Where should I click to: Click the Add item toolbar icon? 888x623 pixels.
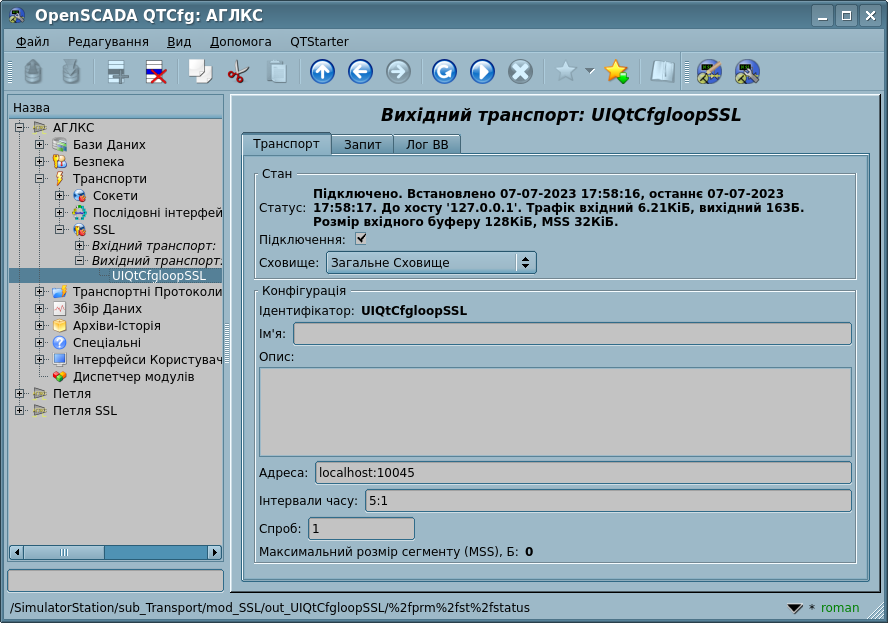(x=118, y=72)
